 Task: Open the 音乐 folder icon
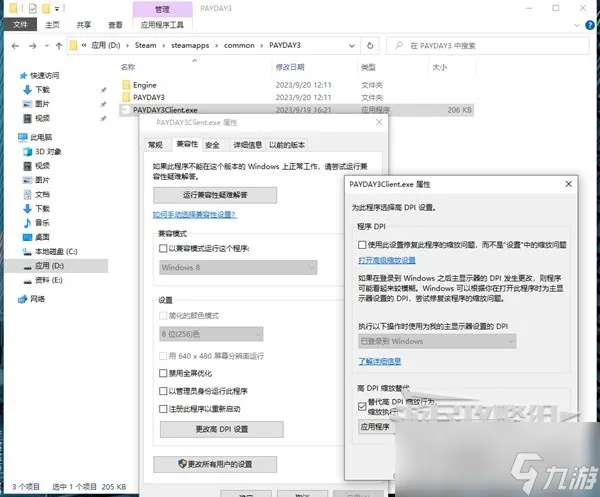tap(27, 223)
